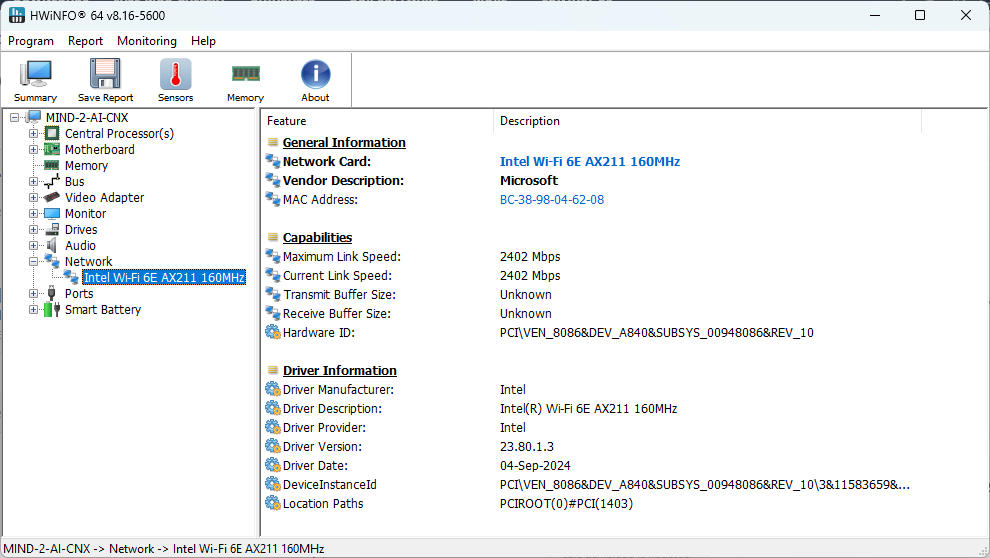Click the DeviceInstanceId row label
The image size is (990, 558).
(330, 484)
